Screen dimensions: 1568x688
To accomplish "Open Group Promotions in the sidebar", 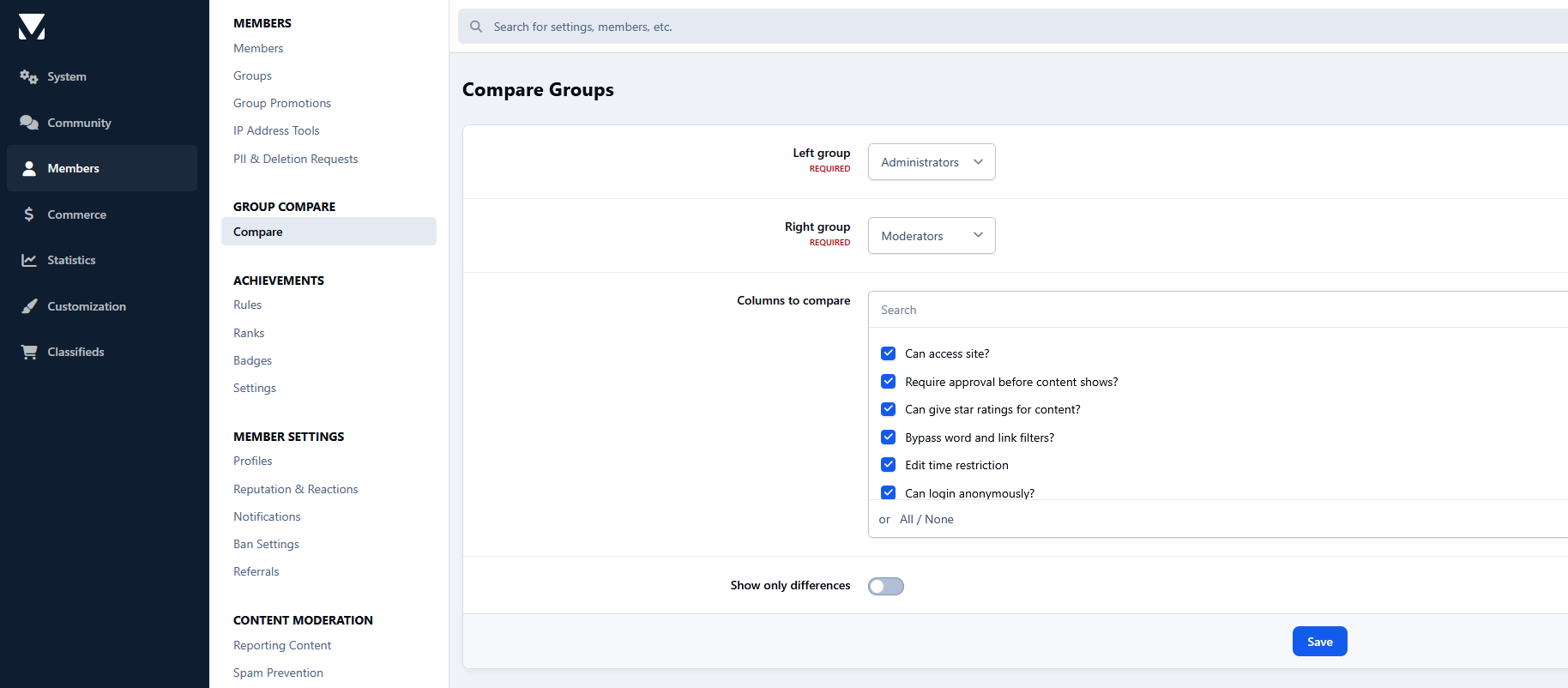I will tap(281, 103).
